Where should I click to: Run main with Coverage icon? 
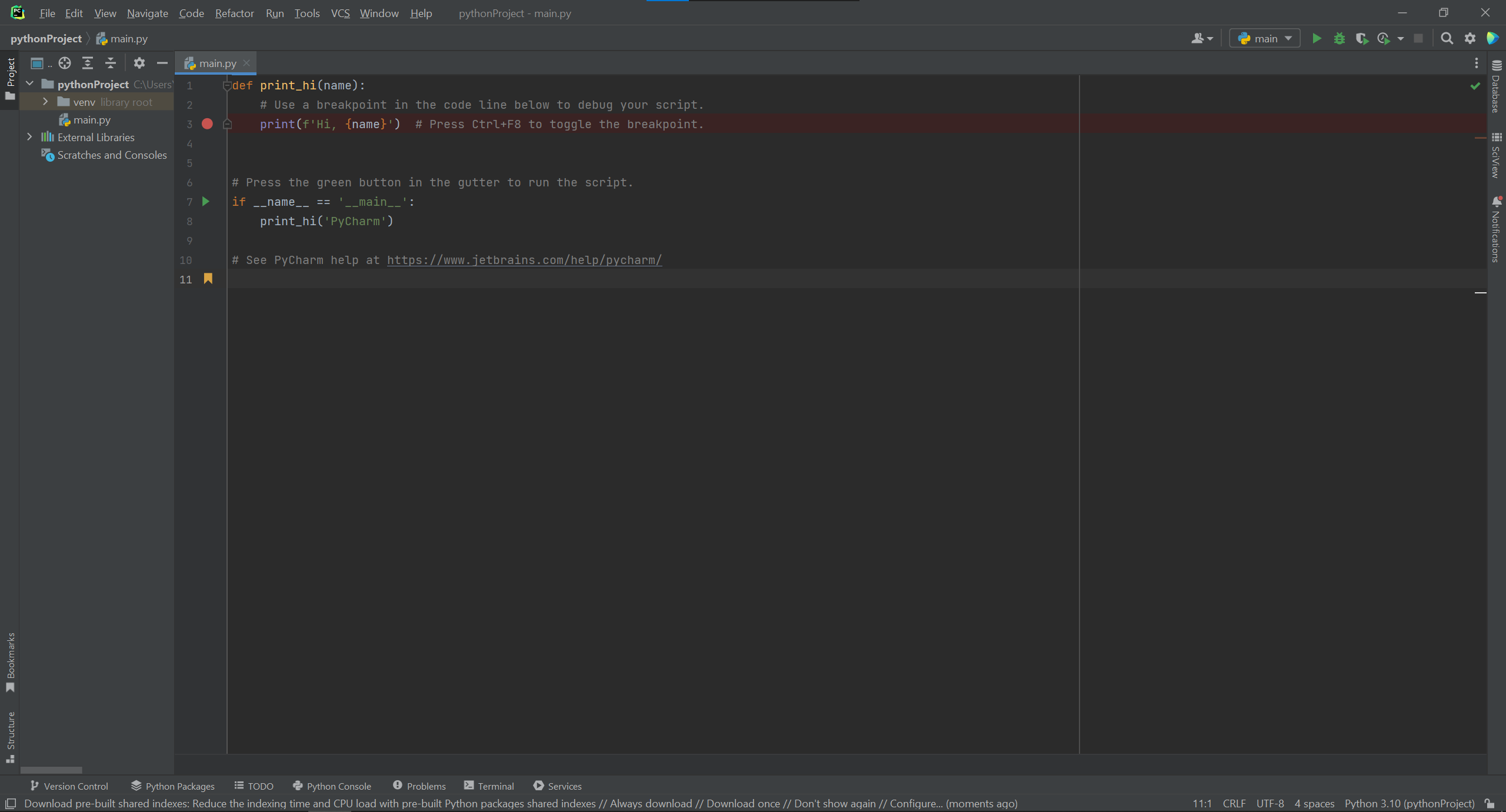[x=1361, y=39]
